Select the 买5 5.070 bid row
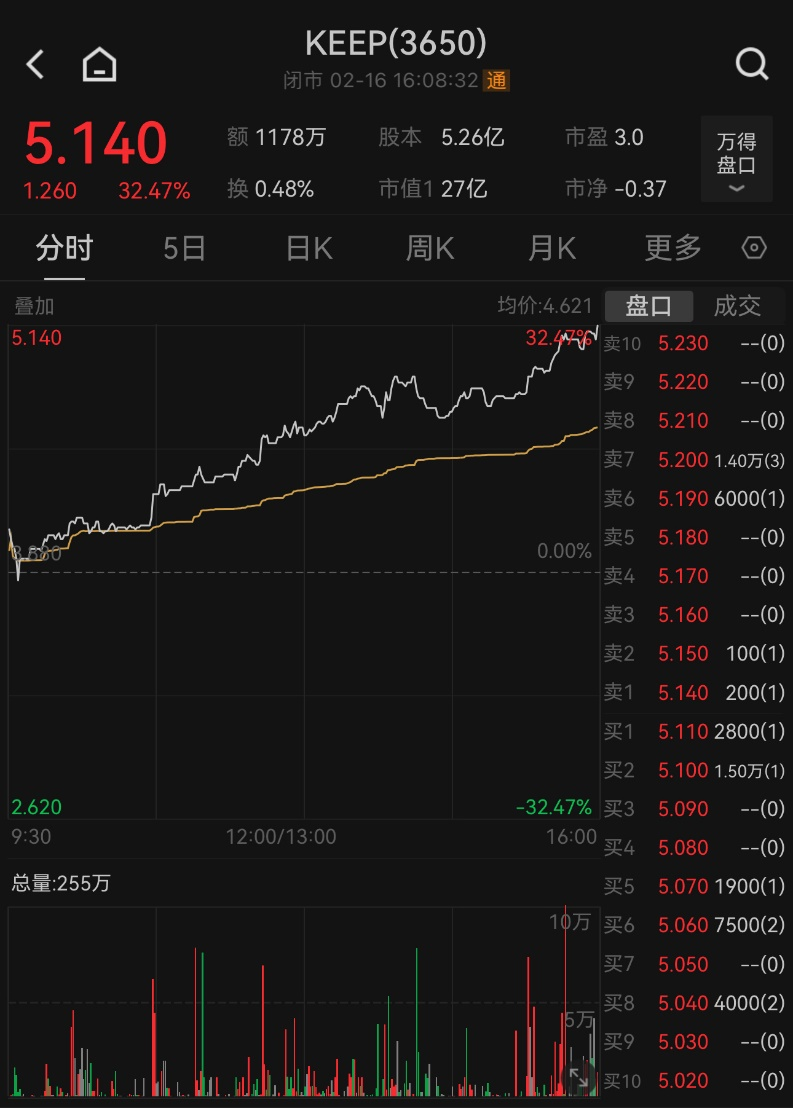 [x=694, y=886]
